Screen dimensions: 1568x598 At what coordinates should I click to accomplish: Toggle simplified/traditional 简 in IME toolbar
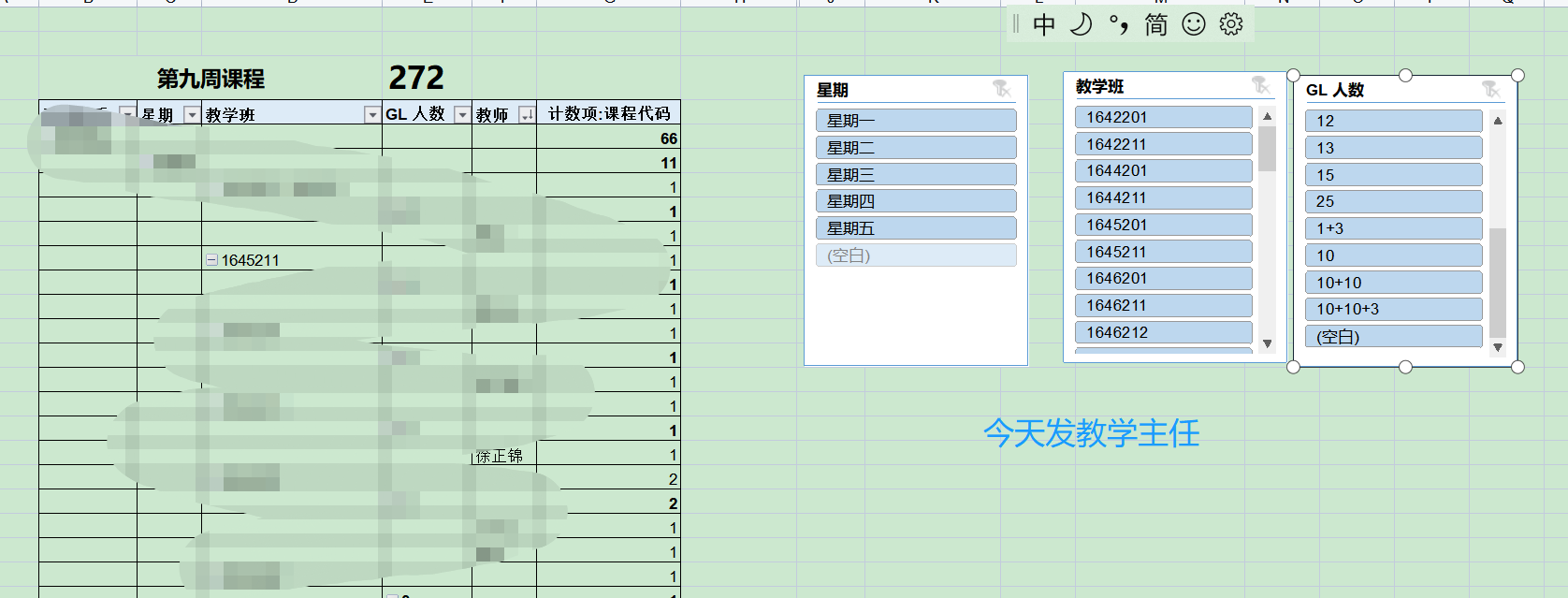(x=1156, y=24)
